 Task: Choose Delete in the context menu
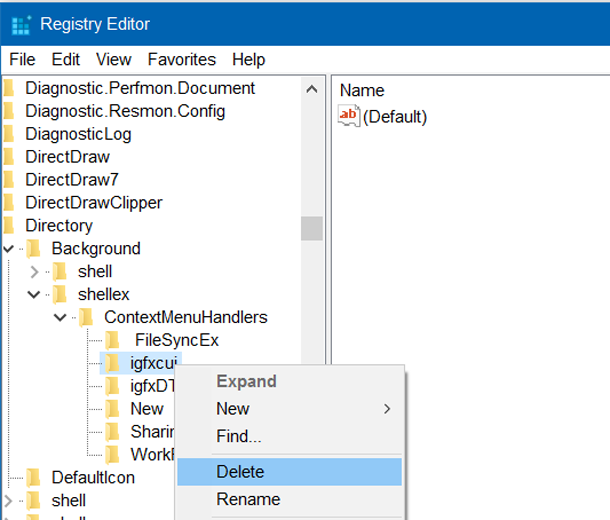[x=289, y=472]
